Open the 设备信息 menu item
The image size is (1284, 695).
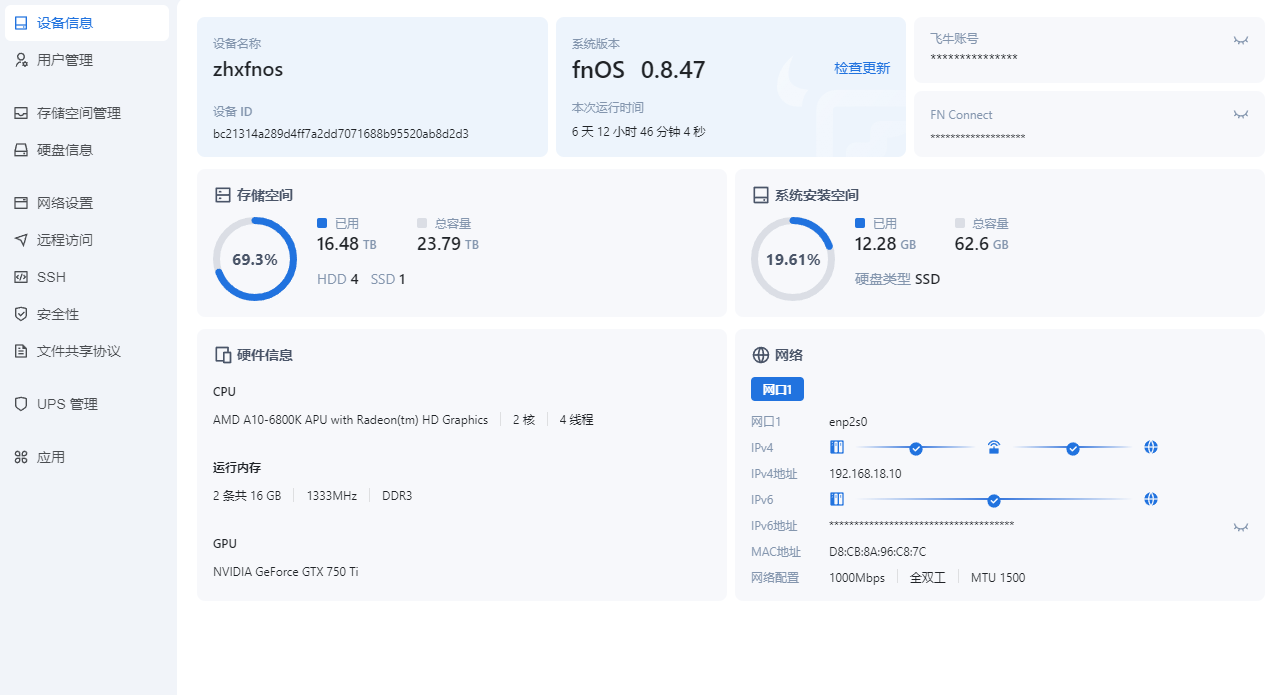[x=87, y=23]
